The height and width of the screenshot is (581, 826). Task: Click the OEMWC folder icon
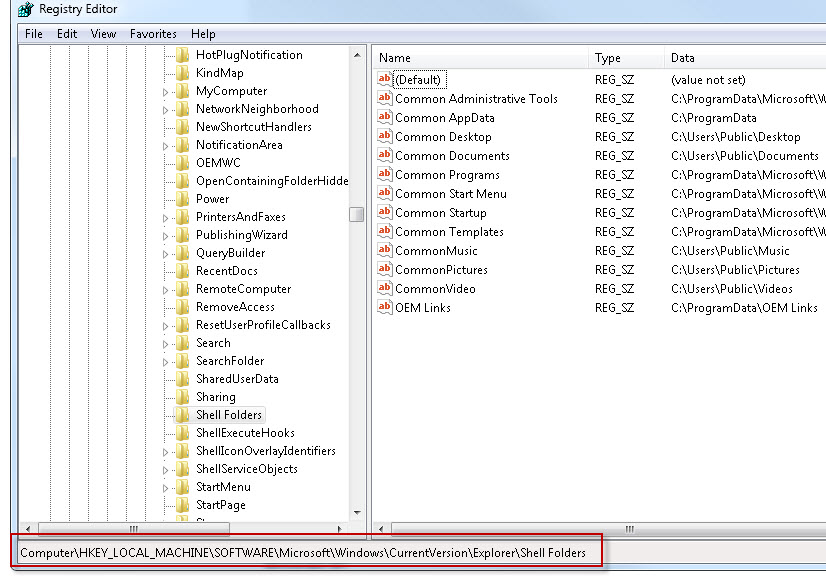[182, 163]
